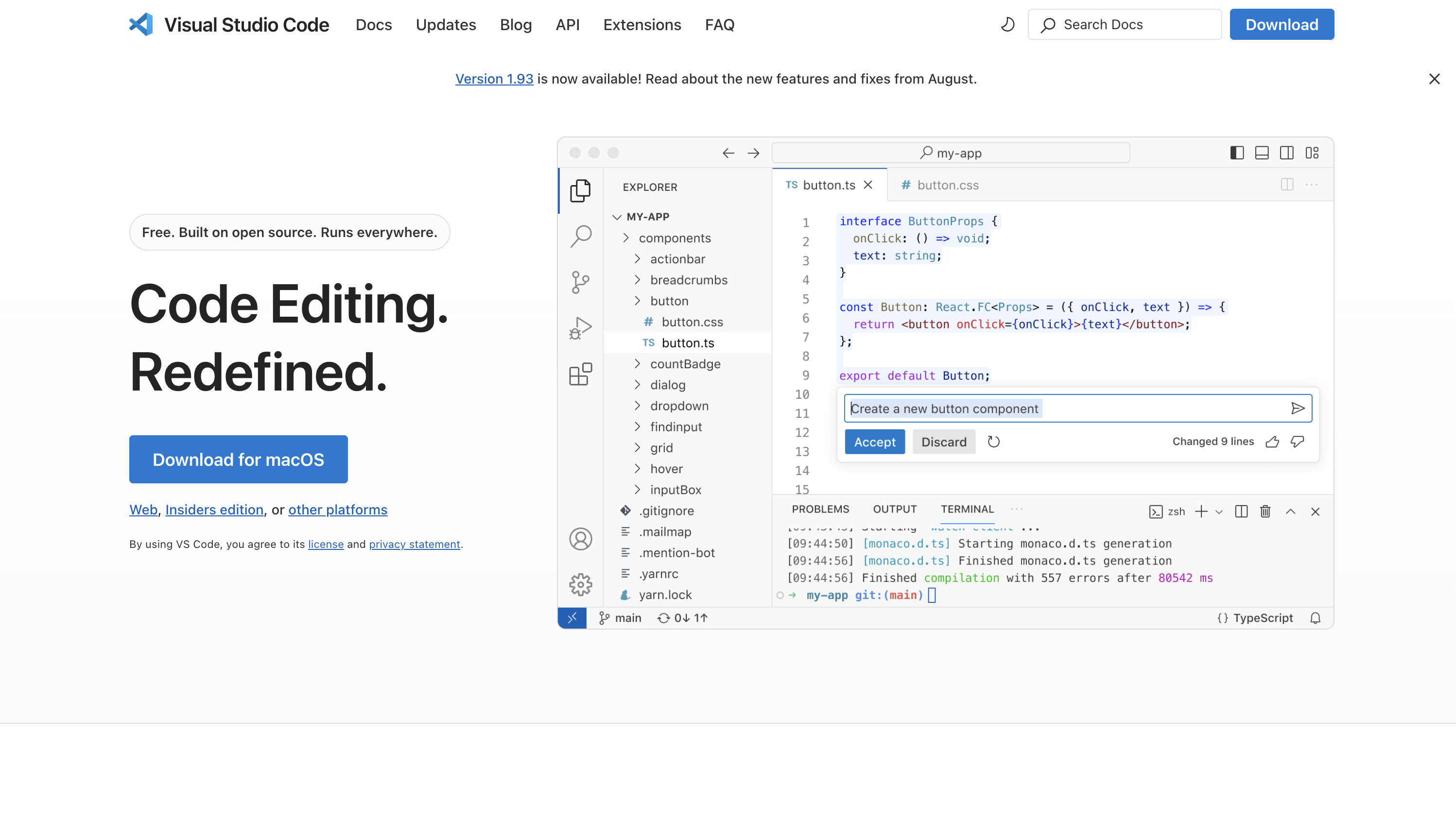Open the terminal launch profile dropdown arrow
This screenshot has height=819, width=1456.
tap(1219, 512)
